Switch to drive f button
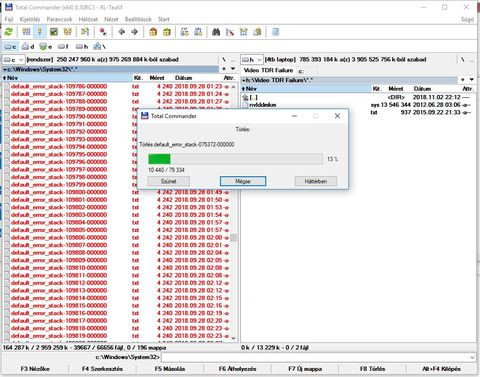Image resolution: width=480 pixels, height=377 pixels. point(63,47)
